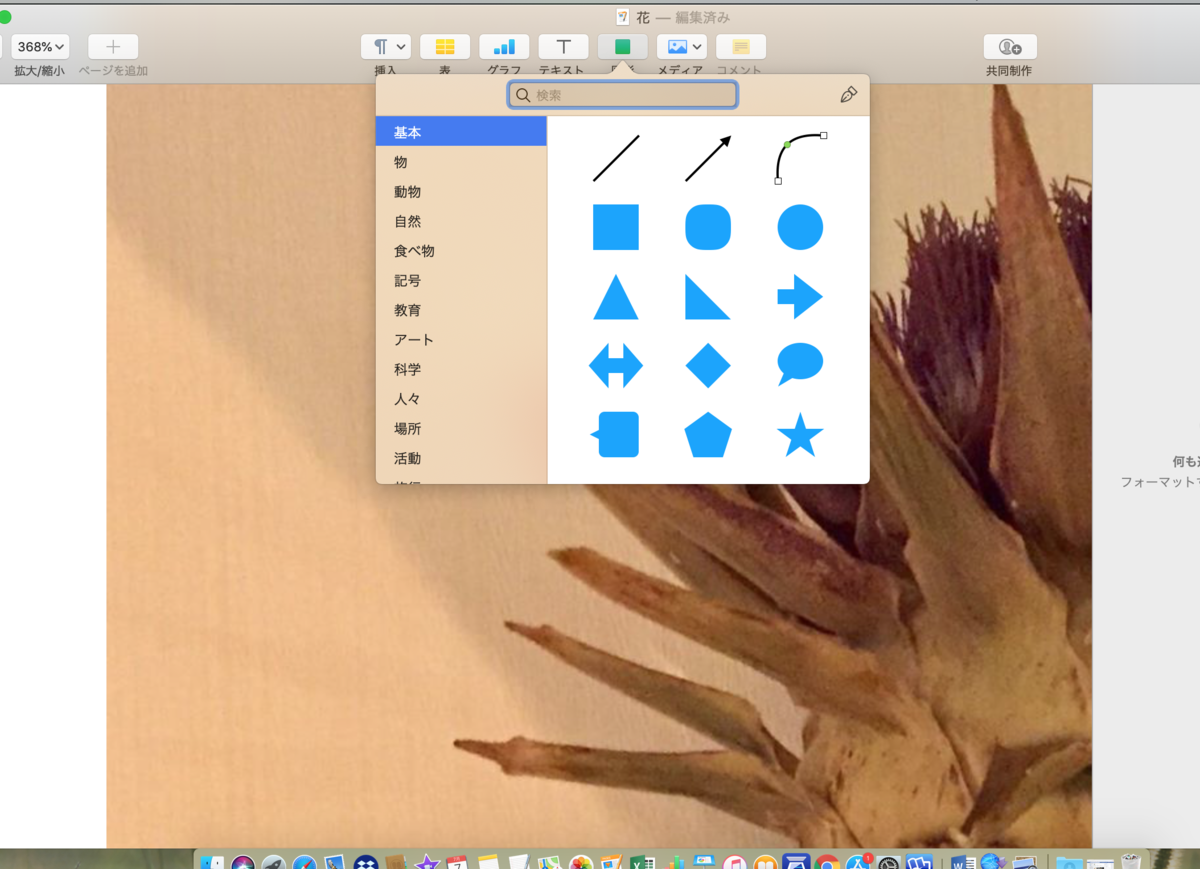Image resolution: width=1200 pixels, height=869 pixels.
Task: Insert the pentagon shape
Action: [708, 435]
